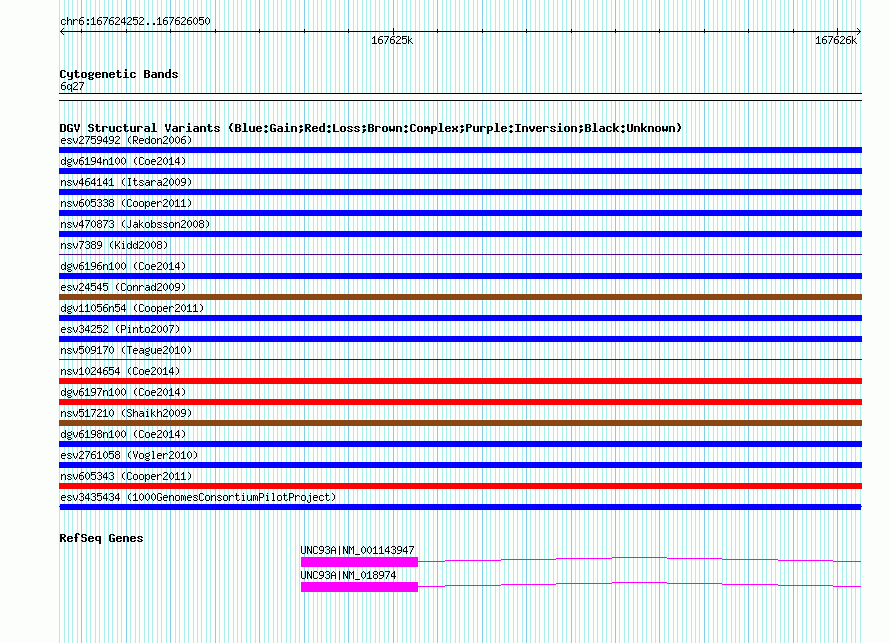Click the blue bar under esv2761058
890x643 pixels.
click(x=460, y=465)
